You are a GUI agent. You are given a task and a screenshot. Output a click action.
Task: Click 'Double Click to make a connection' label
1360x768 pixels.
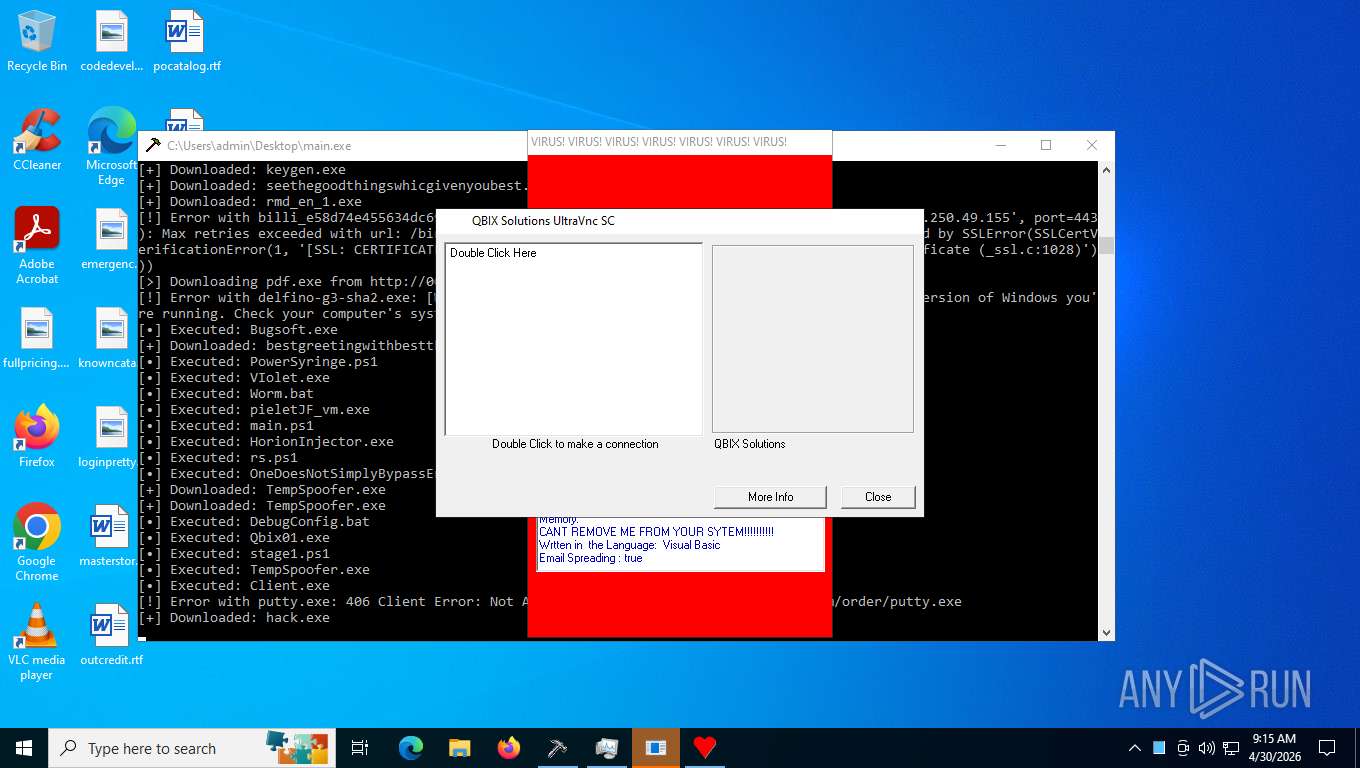[x=575, y=444]
